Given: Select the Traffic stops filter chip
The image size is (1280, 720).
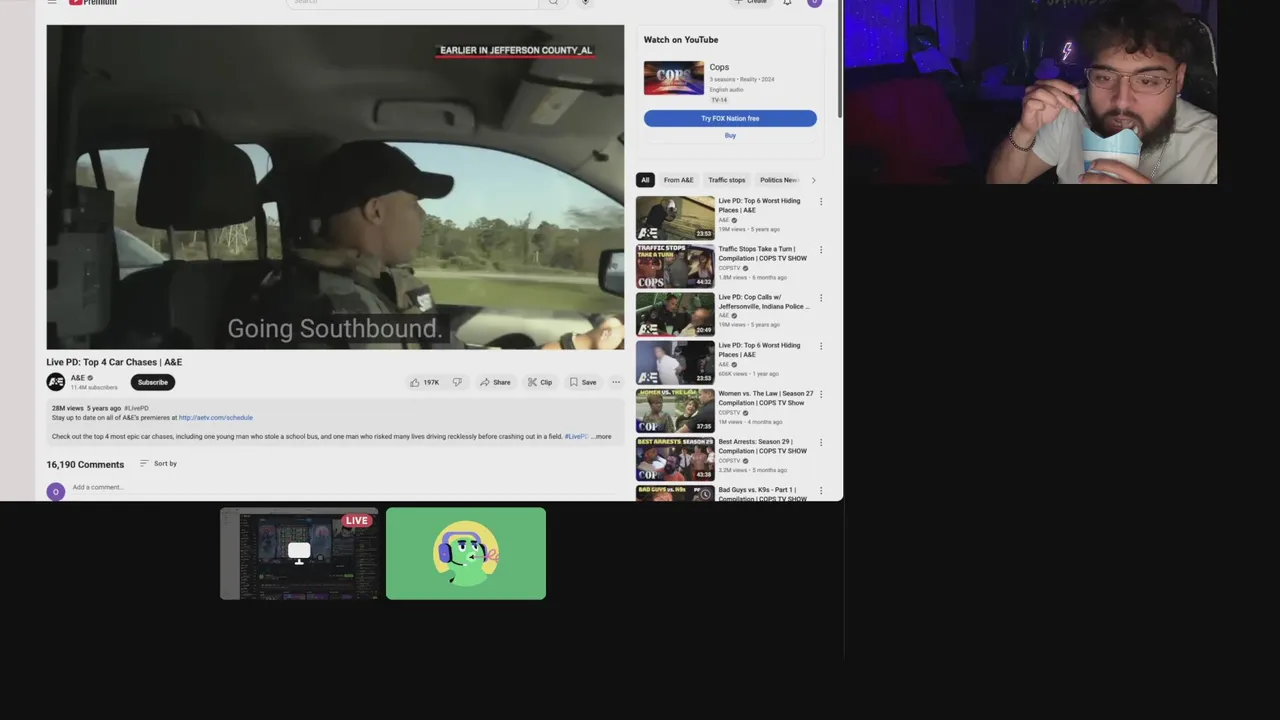Looking at the screenshot, I should tap(727, 180).
